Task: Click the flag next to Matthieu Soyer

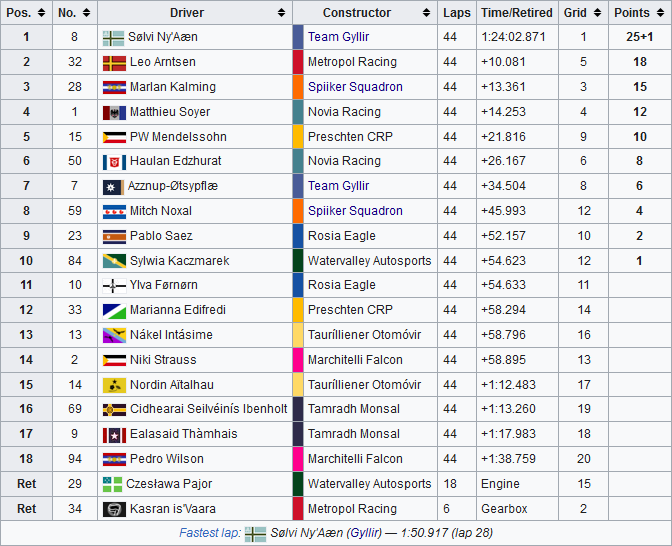Action: [113, 112]
